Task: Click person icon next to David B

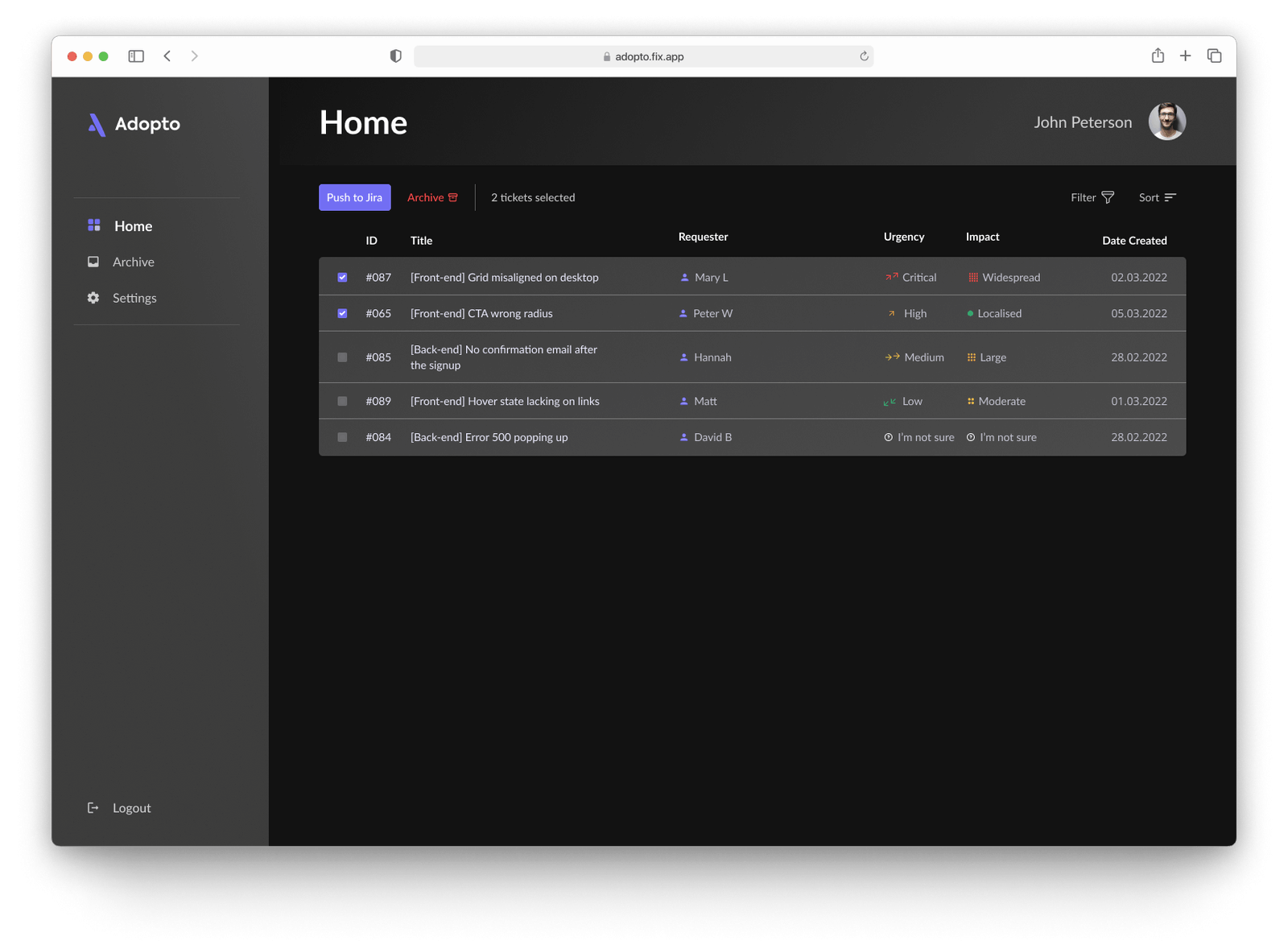Action: [684, 437]
